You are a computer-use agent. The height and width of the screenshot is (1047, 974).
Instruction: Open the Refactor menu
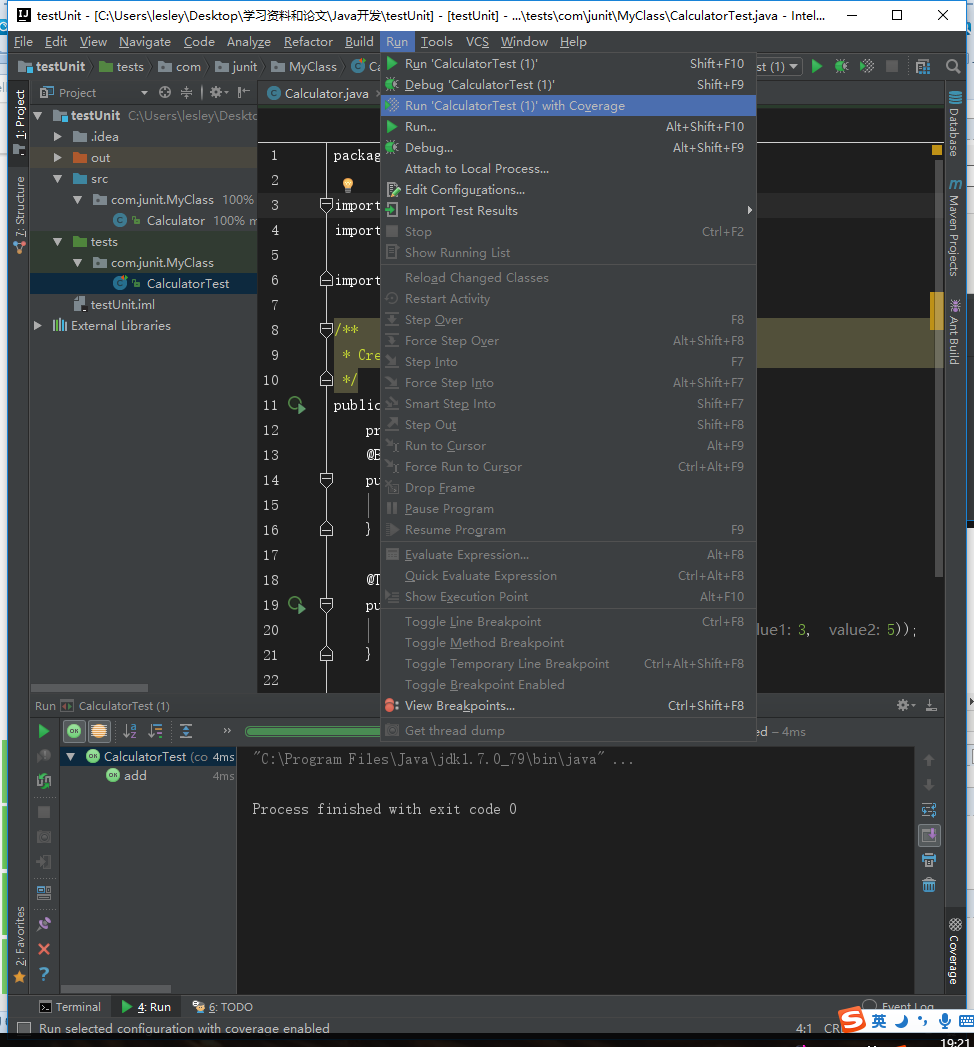coord(308,42)
